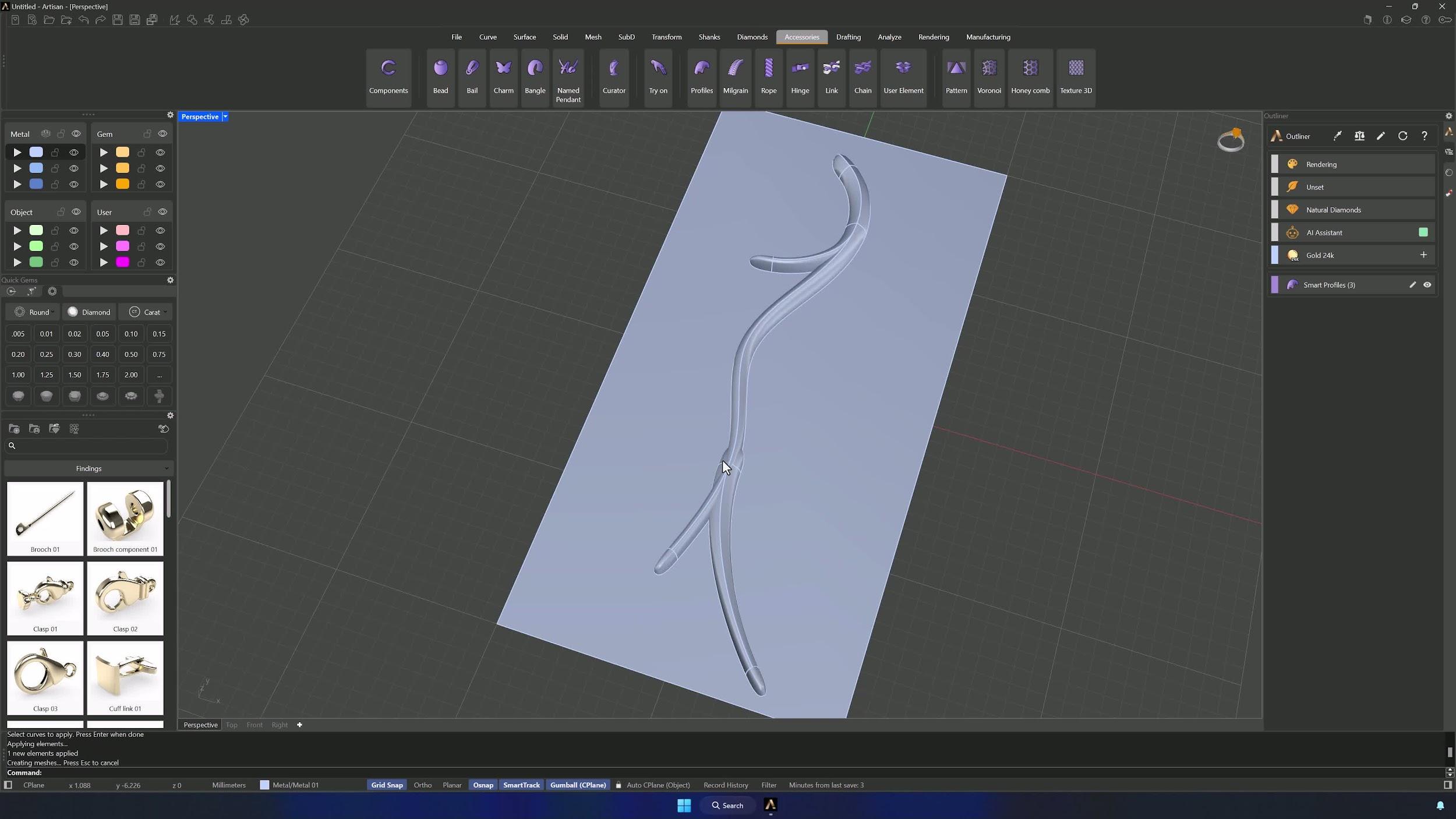Toggle Gumball (CPlane) button

[578, 785]
